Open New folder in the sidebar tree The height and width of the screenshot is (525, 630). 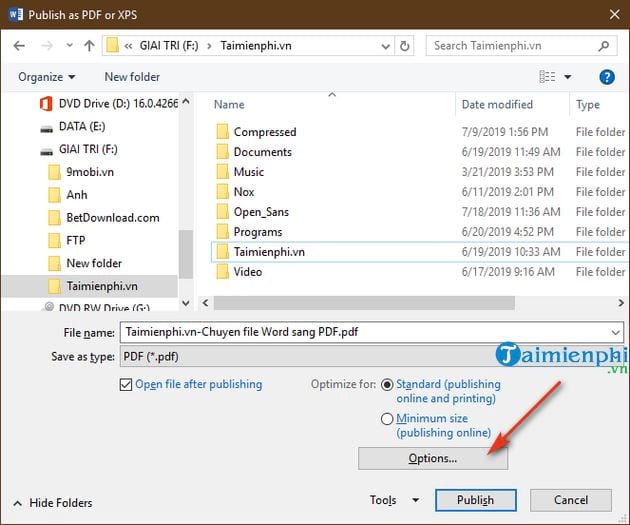(x=85, y=264)
